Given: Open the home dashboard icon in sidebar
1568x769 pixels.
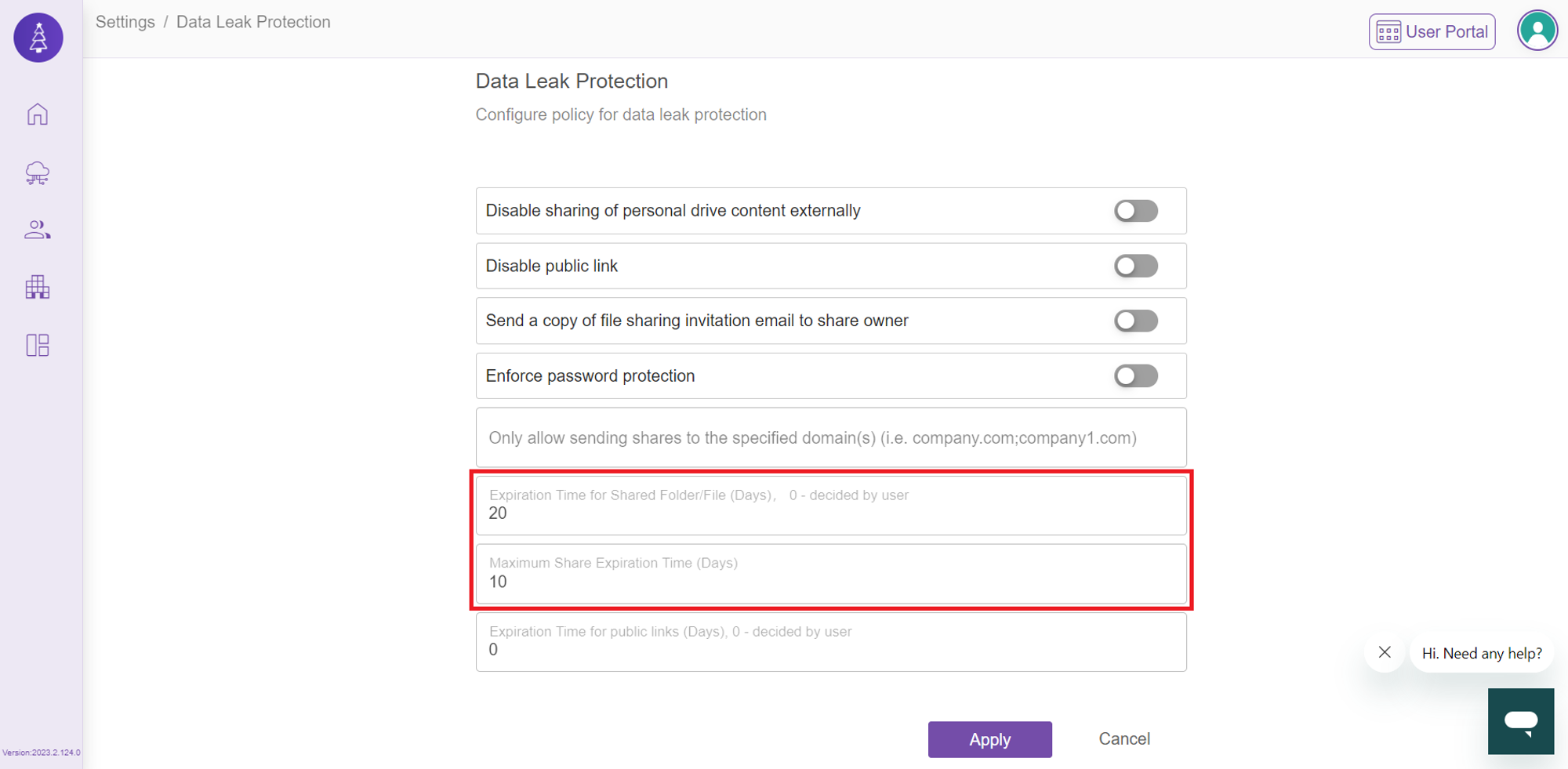Looking at the screenshot, I should point(38,114).
